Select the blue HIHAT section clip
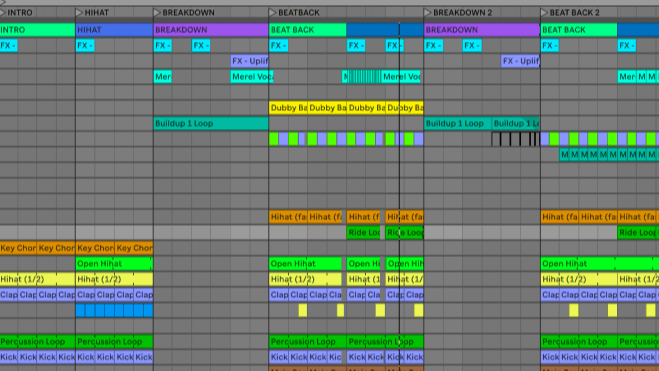659x371 pixels. (x=114, y=30)
